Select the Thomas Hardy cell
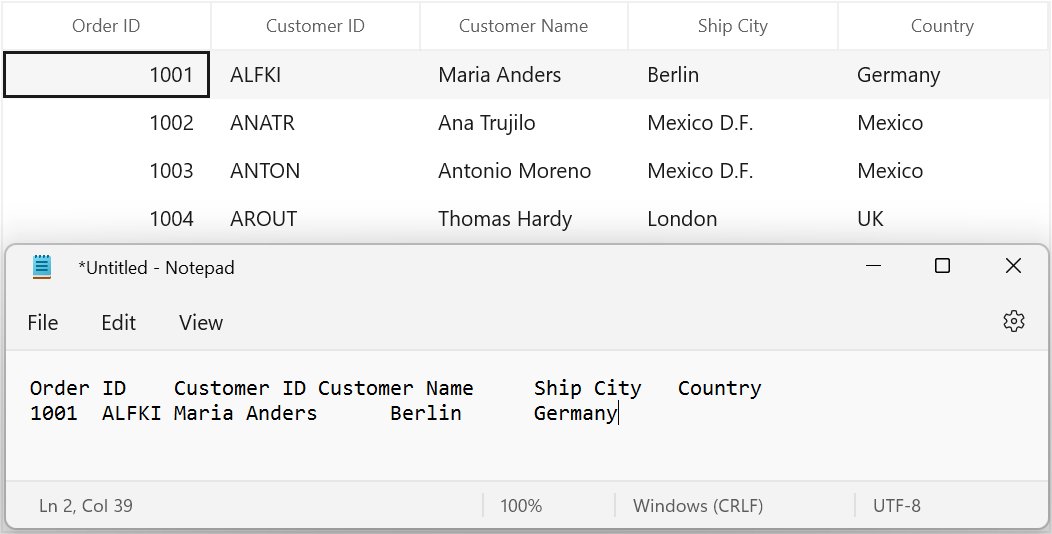1052x534 pixels. coord(523,219)
